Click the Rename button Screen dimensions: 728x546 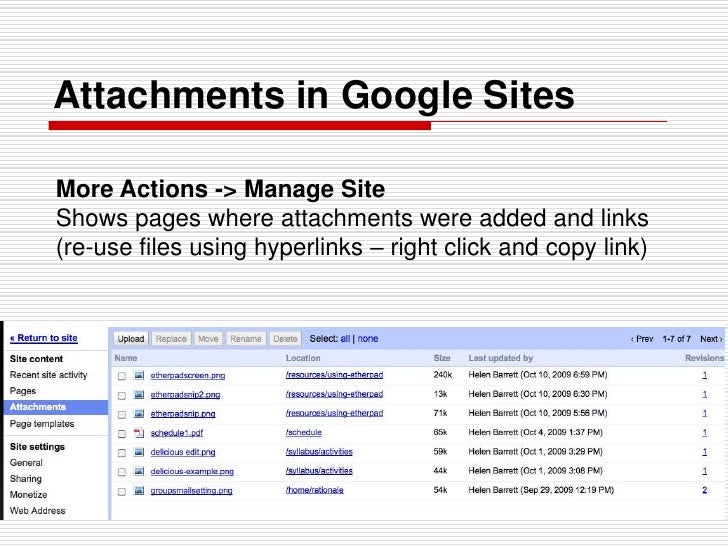[246, 338]
